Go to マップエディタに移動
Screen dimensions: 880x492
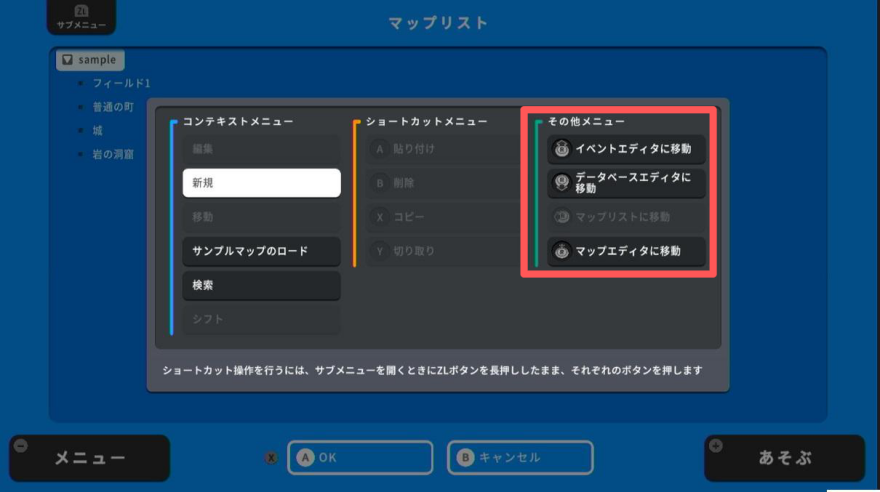click(626, 251)
